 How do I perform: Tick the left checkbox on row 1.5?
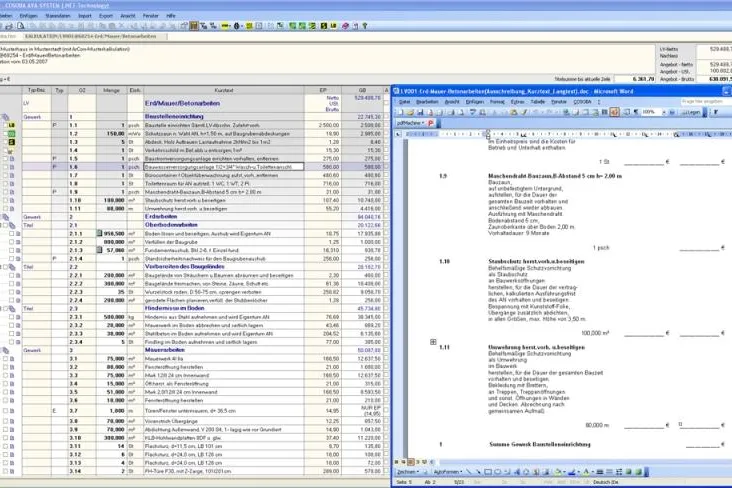coord(6,159)
